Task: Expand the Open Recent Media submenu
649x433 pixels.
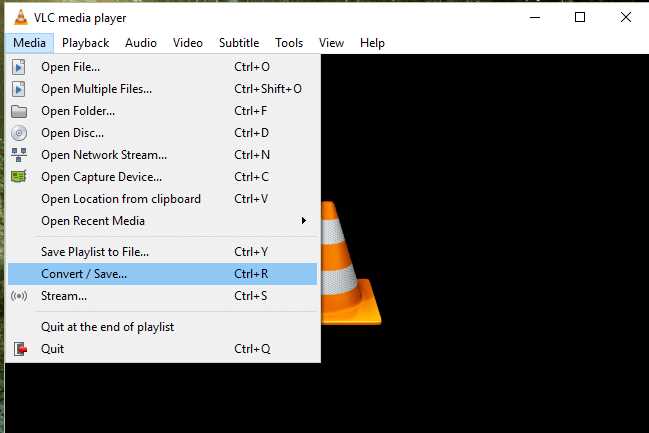Action: click(x=163, y=221)
